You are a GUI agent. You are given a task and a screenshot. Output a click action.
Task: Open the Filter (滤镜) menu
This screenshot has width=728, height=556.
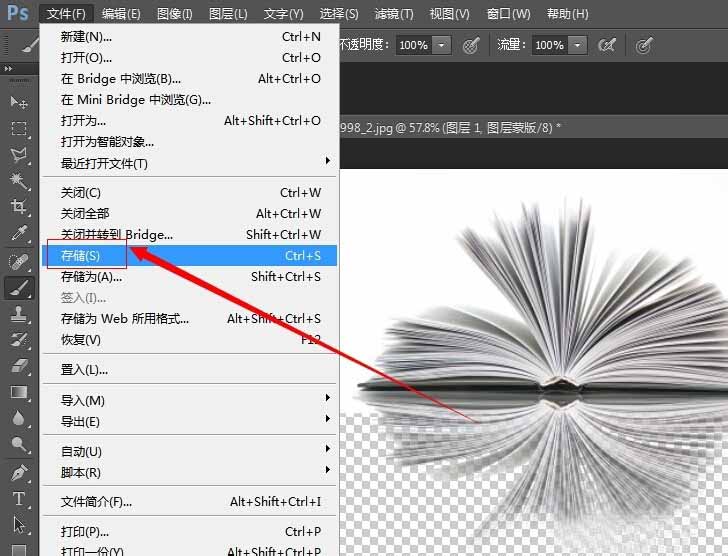click(394, 13)
